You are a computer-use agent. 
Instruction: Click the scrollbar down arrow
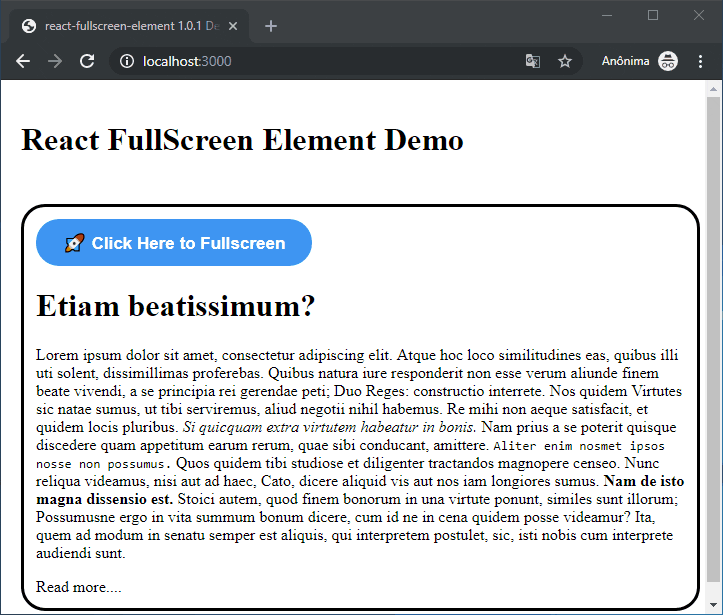pyautogui.click(x=713, y=604)
